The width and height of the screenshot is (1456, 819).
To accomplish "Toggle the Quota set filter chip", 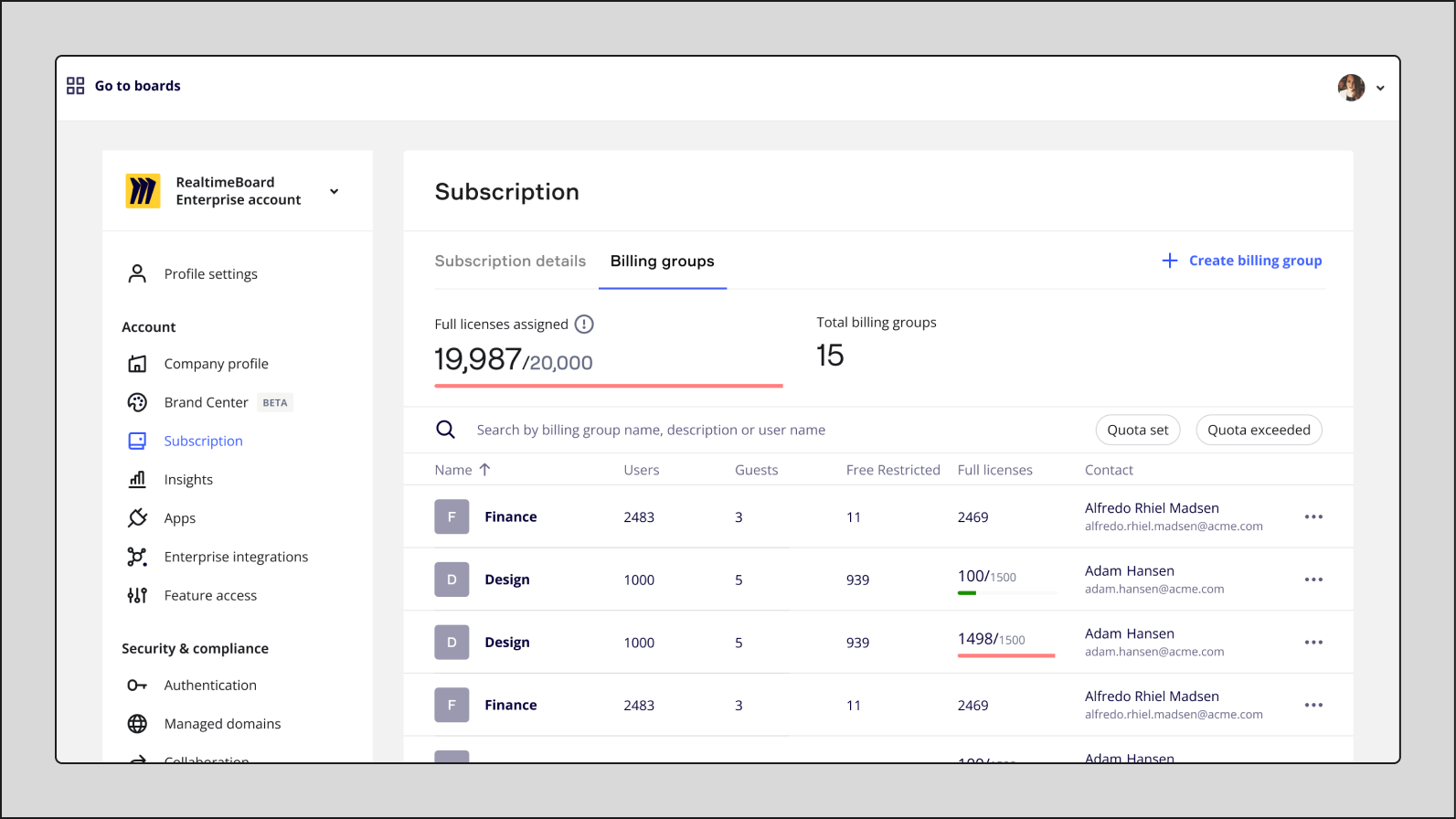I will pyautogui.click(x=1137, y=430).
